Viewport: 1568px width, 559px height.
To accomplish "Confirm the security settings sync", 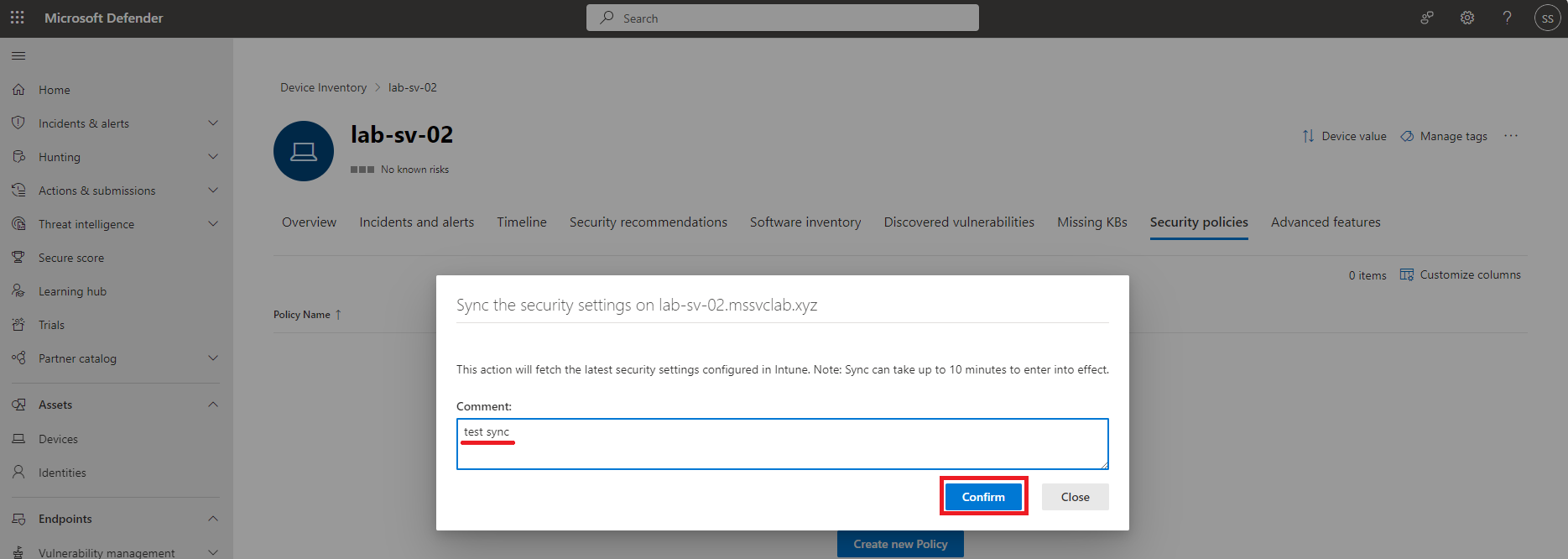I will (x=983, y=497).
